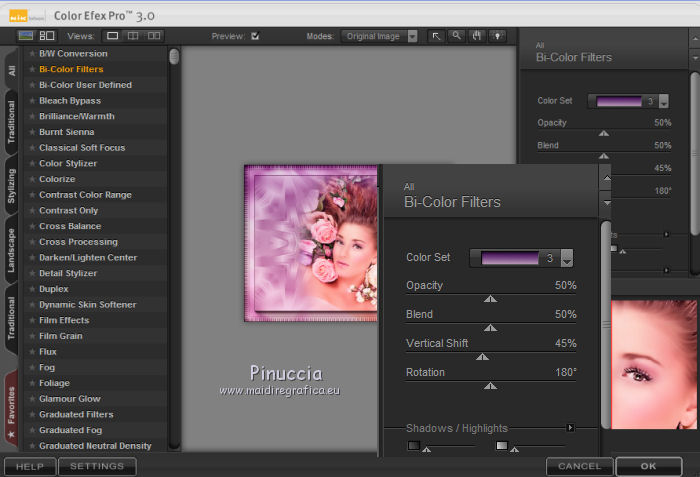The height and width of the screenshot is (477, 700).
Task: Open the Modes Original Image dropdown
Action: point(379,36)
